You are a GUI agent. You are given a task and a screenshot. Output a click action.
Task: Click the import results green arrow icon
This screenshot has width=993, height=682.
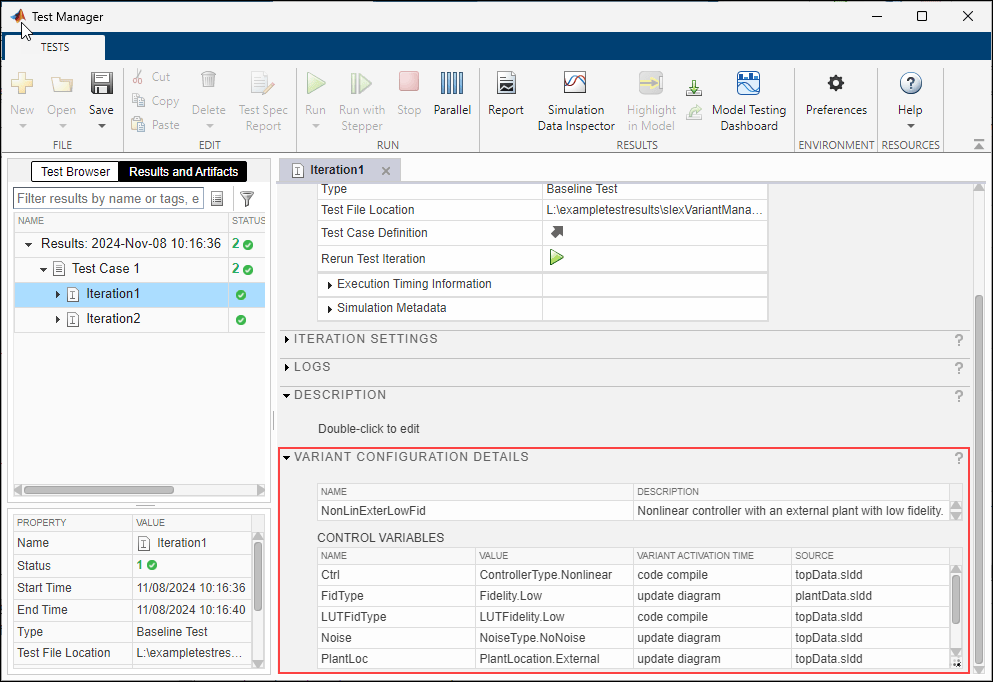coord(694,87)
